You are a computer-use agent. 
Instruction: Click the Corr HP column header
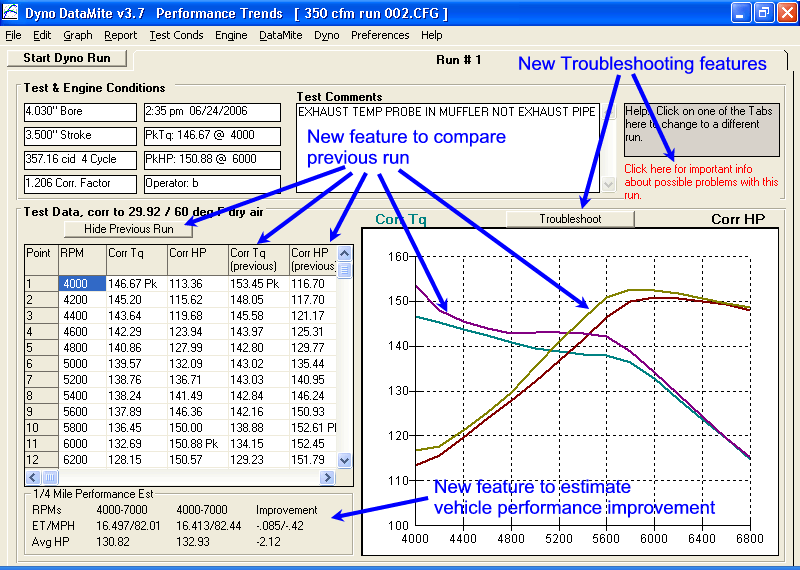point(198,260)
